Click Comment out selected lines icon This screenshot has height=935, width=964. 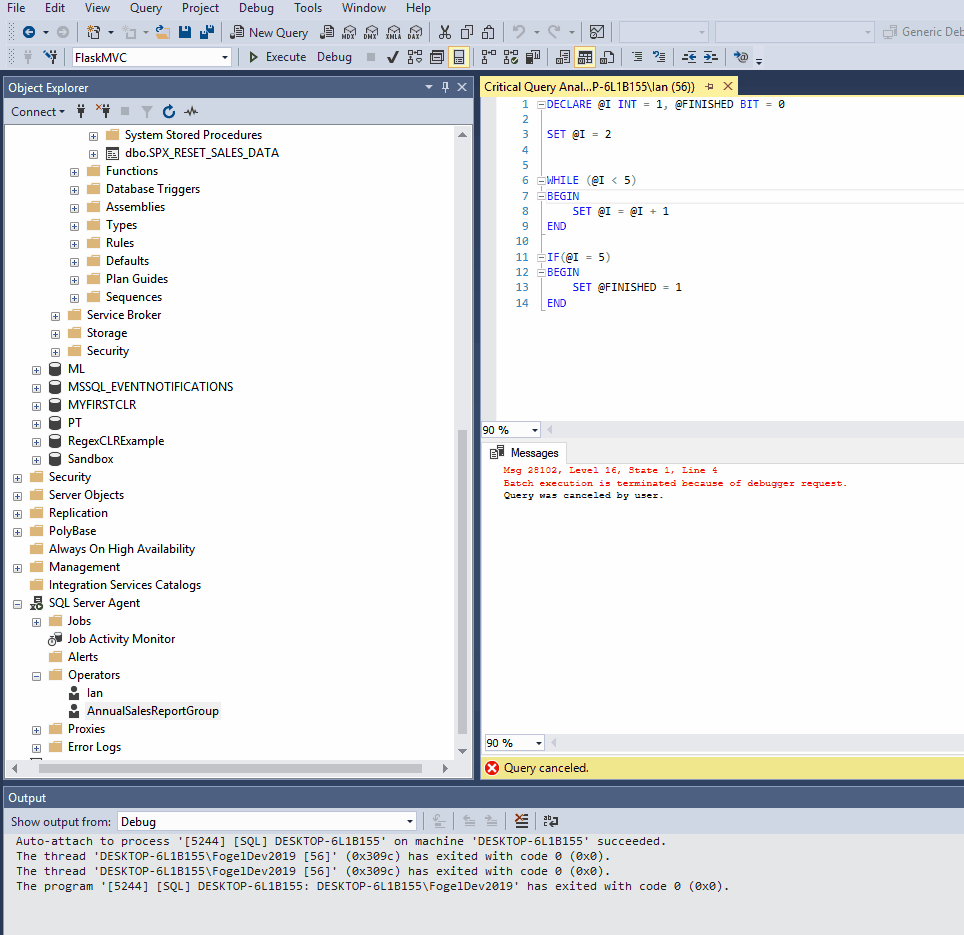pos(638,57)
